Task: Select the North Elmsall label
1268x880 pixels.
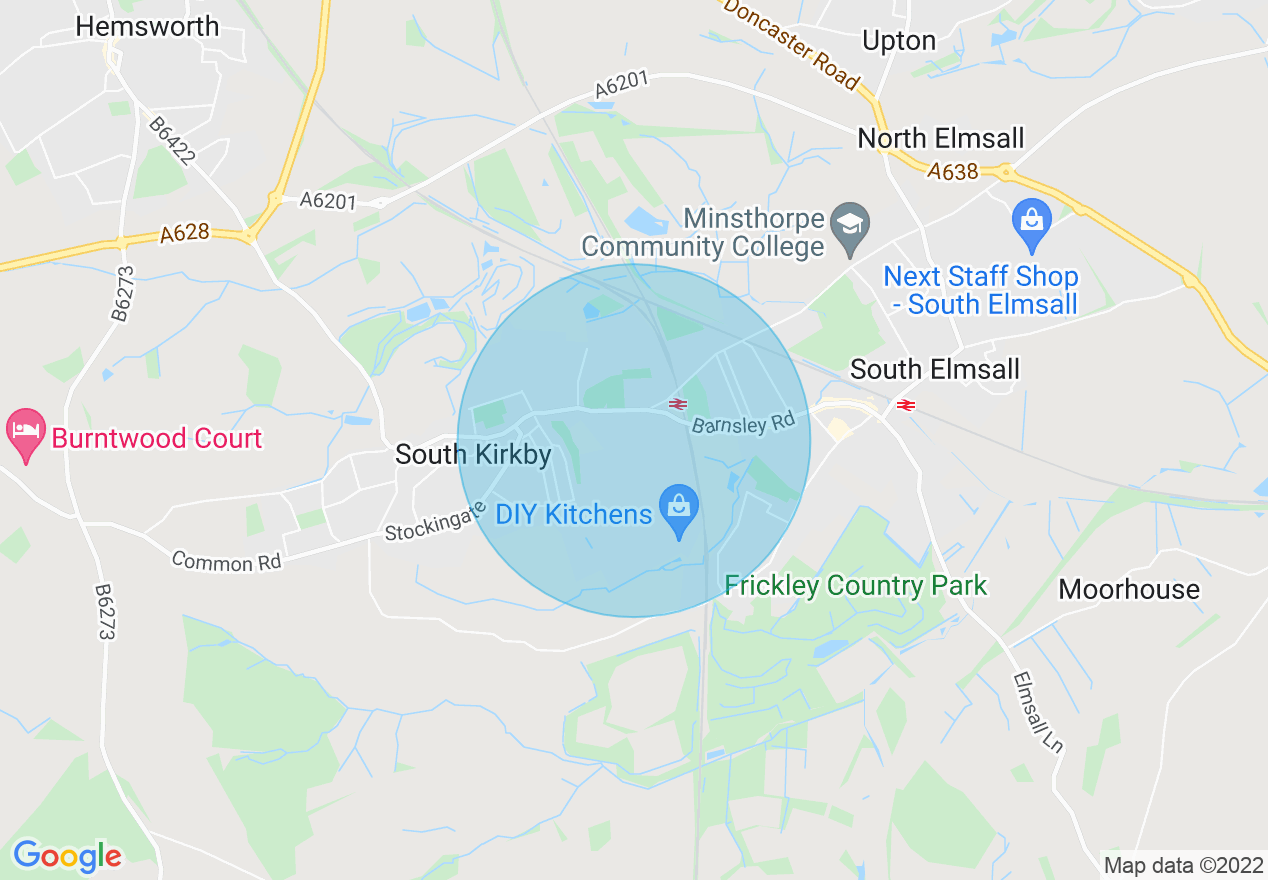Action: (x=941, y=138)
